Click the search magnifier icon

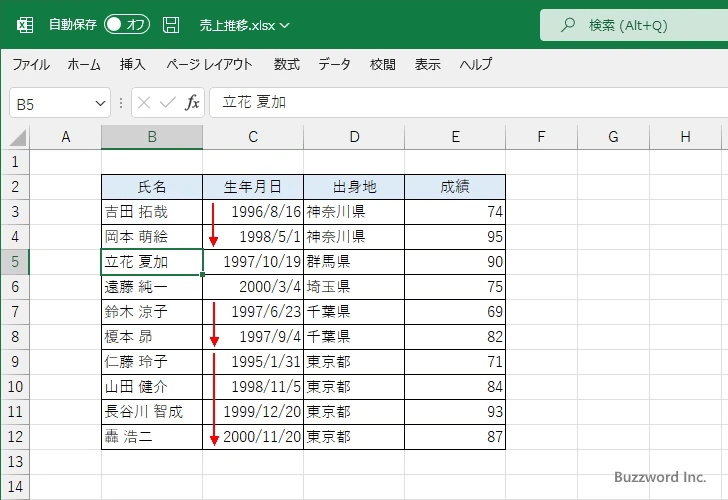(x=567, y=25)
